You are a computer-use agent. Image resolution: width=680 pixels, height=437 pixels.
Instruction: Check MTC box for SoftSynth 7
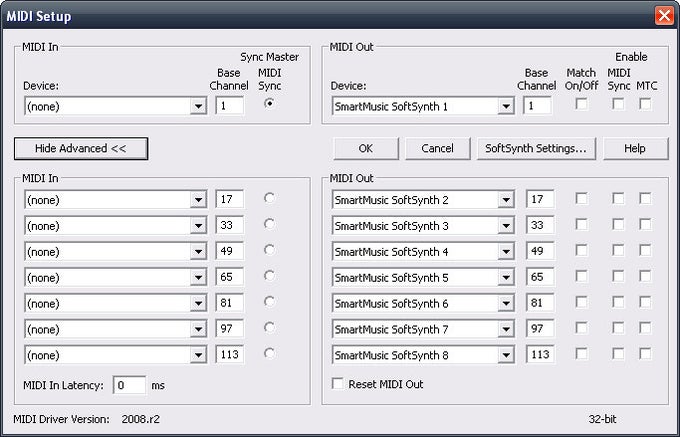click(x=645, y=328)
